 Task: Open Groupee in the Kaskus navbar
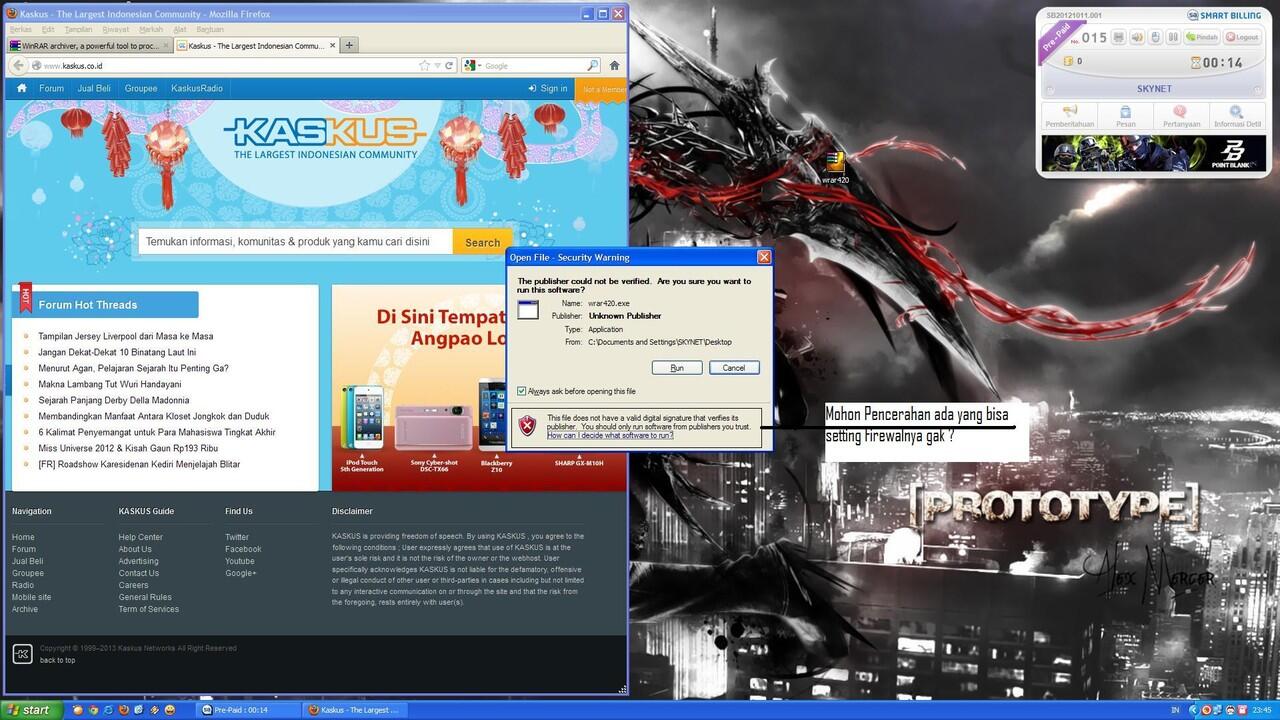click(x=141, y=88)
